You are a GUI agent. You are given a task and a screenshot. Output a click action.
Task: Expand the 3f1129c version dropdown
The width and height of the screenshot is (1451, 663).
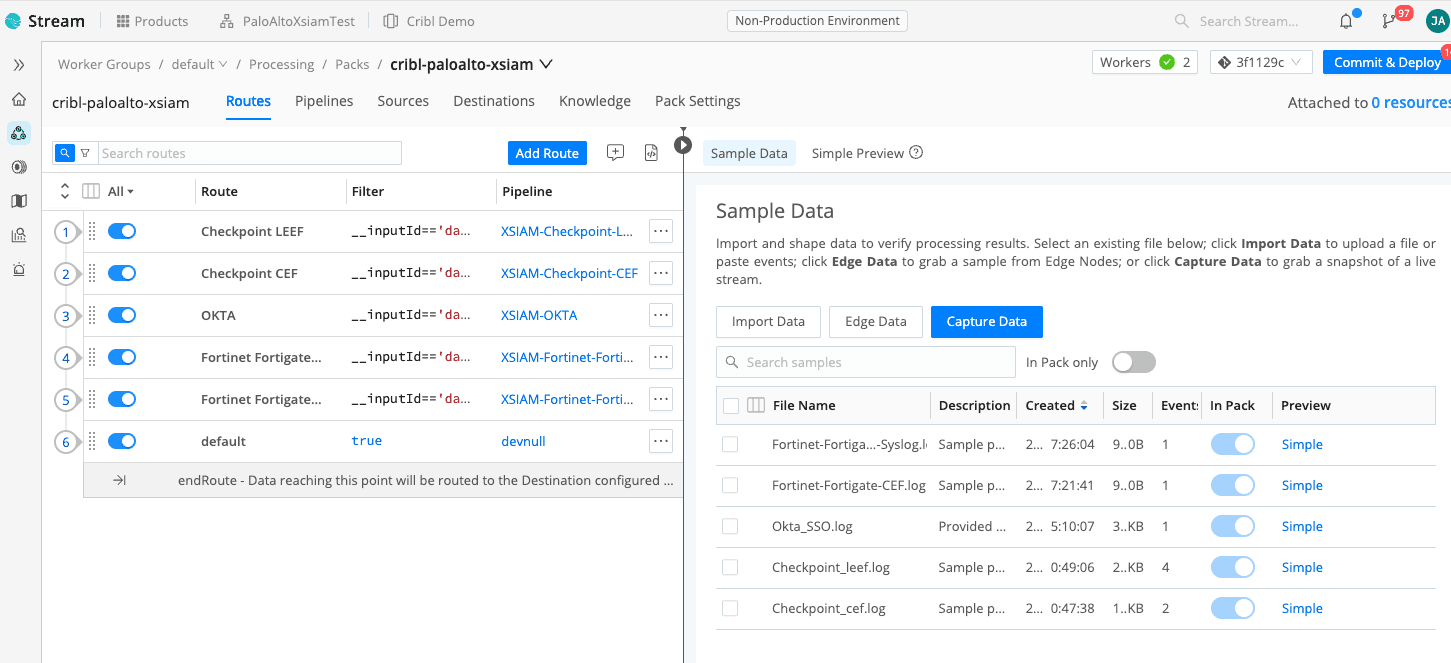click(1260, 62)
